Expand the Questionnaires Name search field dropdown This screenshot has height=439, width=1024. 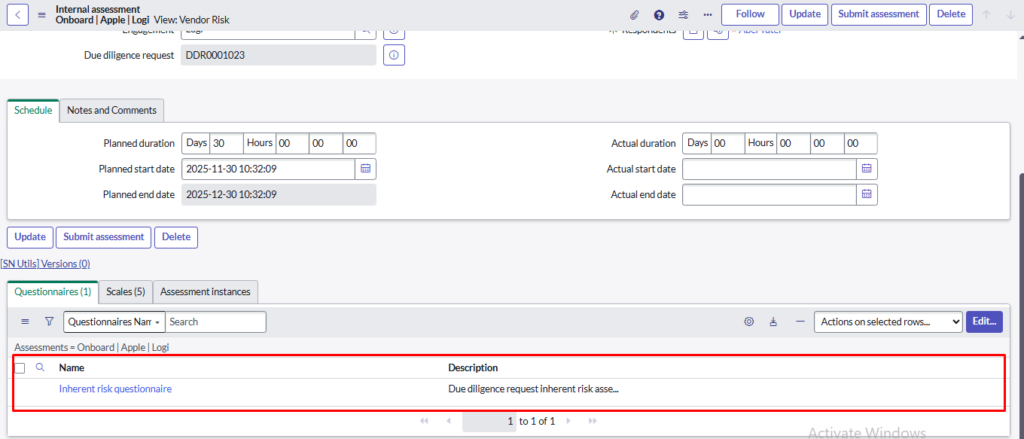(x=113, y=322)
